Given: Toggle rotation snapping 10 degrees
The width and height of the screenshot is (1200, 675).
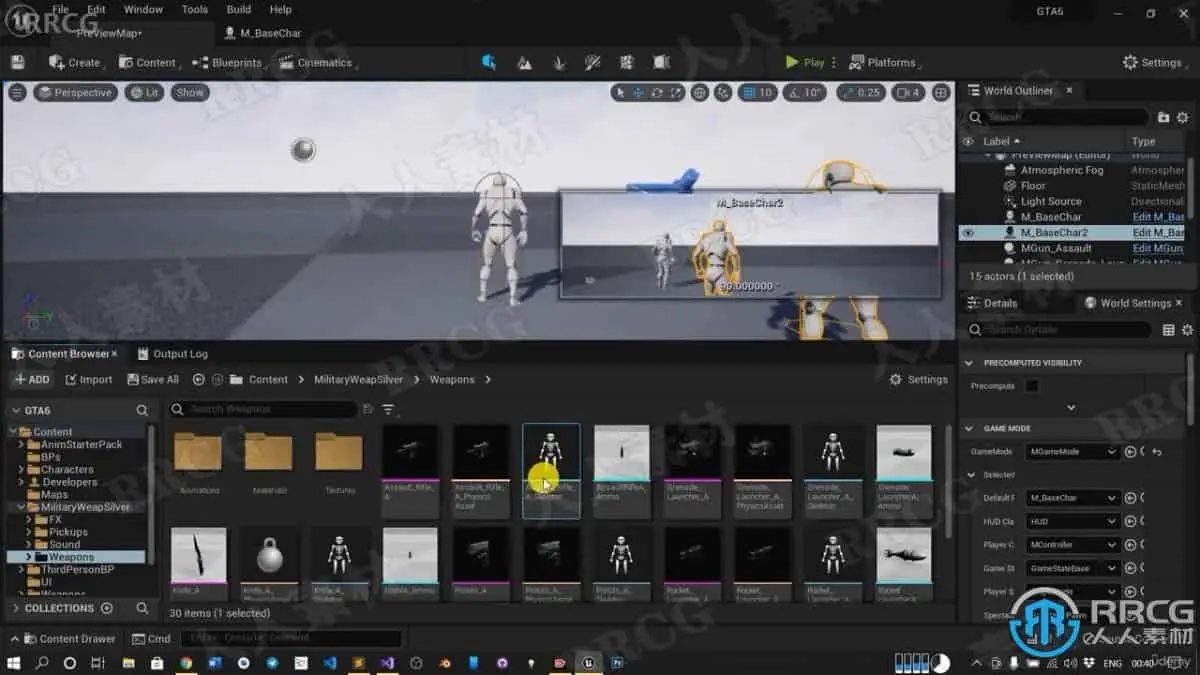Looking at the screenshot, I should 805,92.
